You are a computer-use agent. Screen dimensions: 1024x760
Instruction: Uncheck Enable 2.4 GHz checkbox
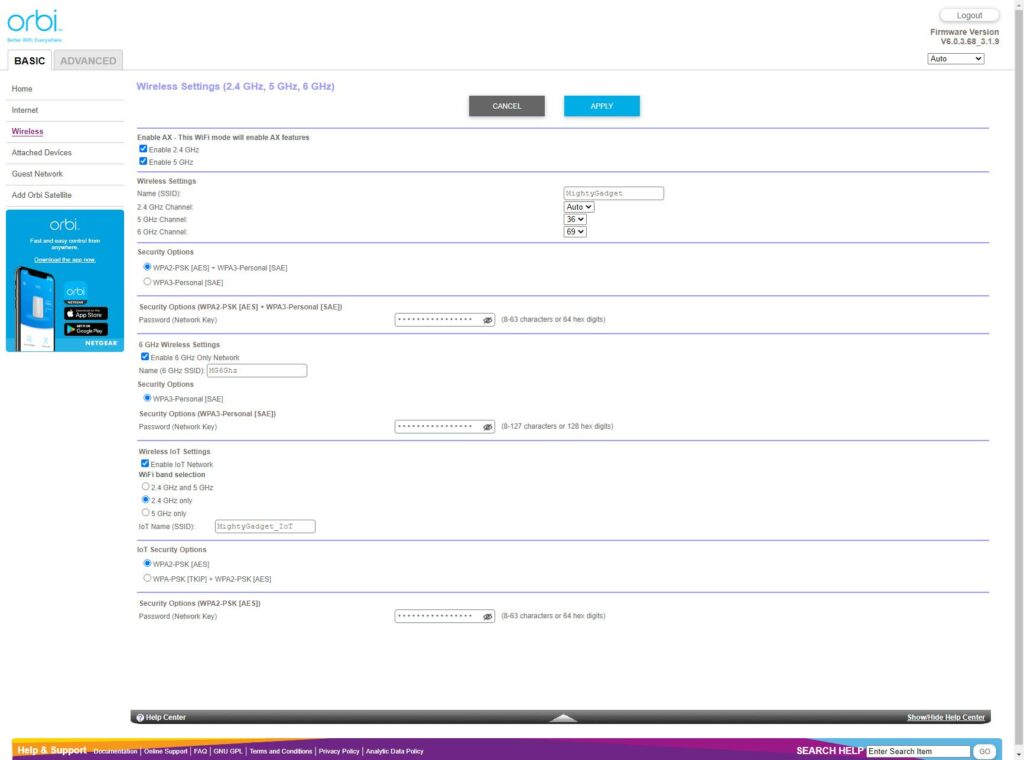coord(144,149)
